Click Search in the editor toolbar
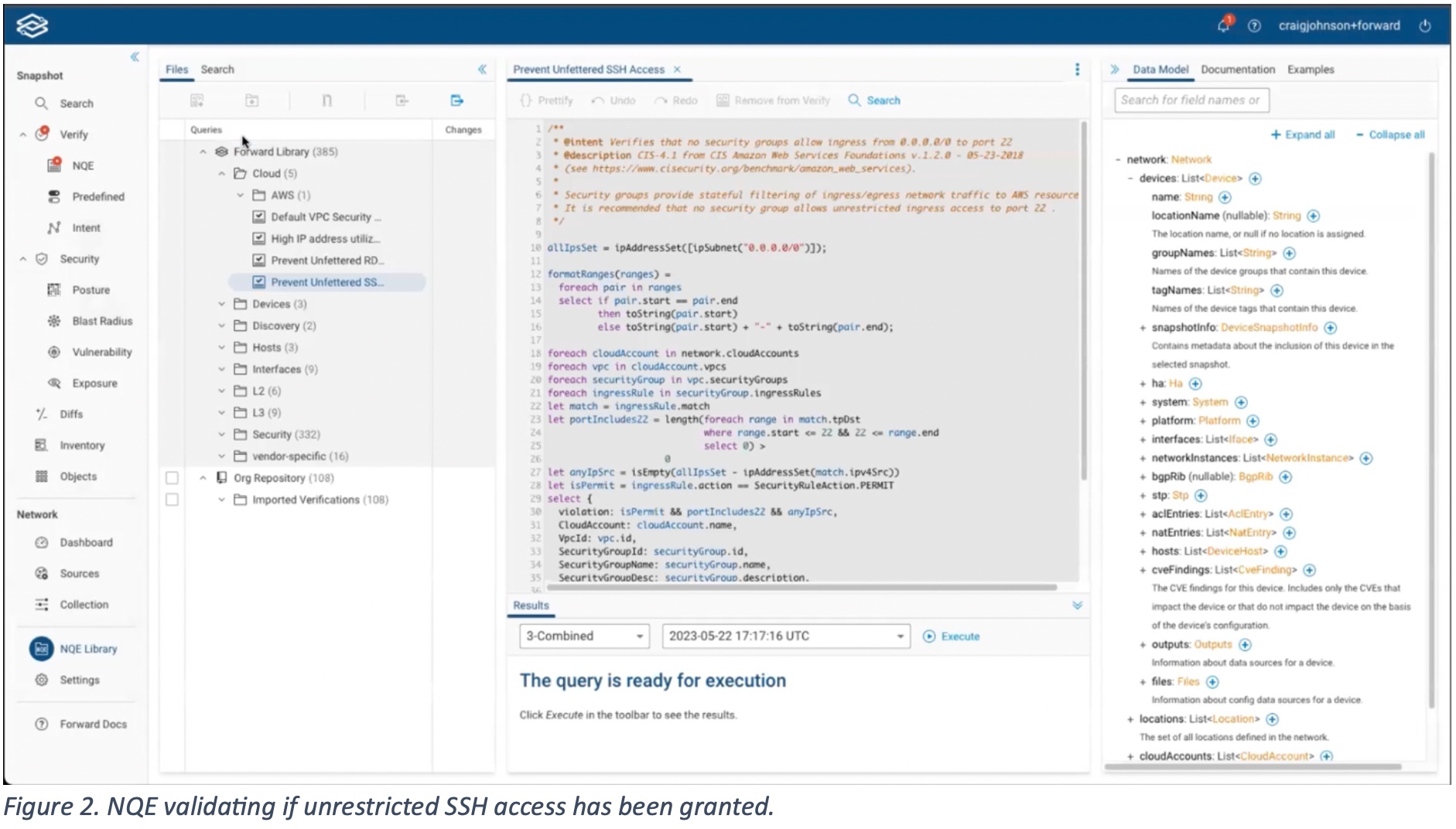This screenshot has width=1456, height=829. [874, 101]
